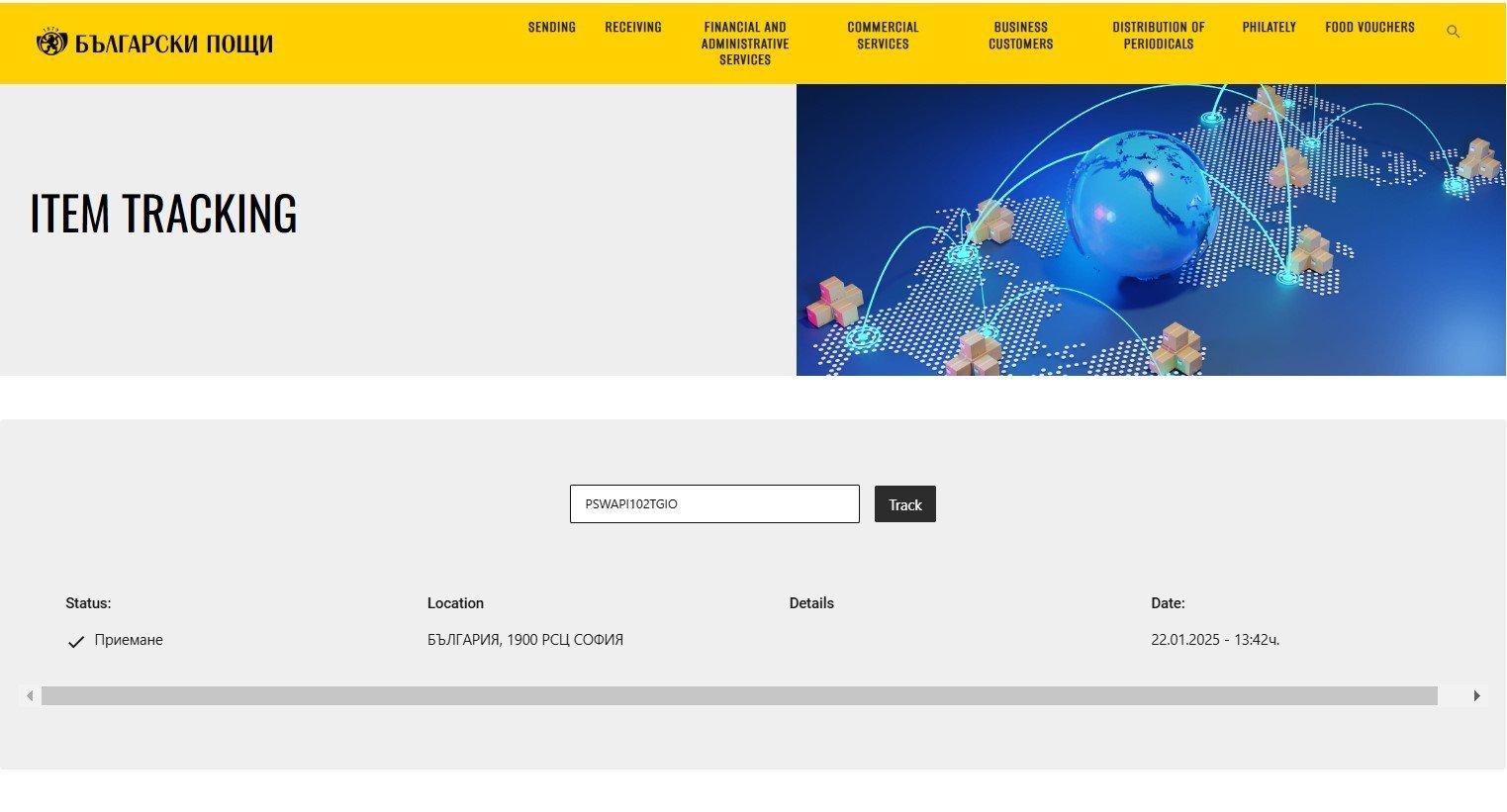Open the Receiving menu
Viewport: 1507px width, 812px height.
632,28
